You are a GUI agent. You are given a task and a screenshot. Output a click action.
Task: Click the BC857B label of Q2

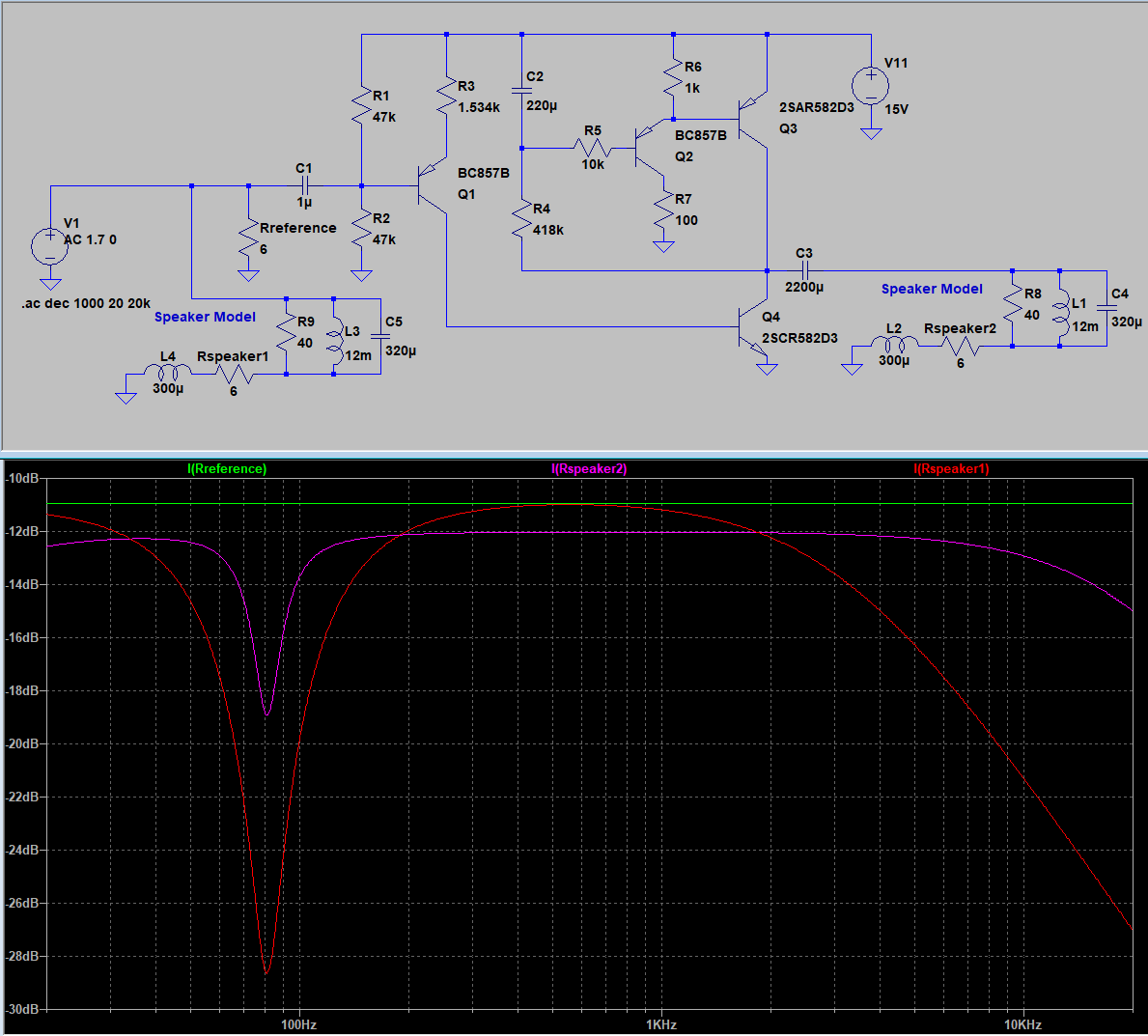[x=701, y=136]
